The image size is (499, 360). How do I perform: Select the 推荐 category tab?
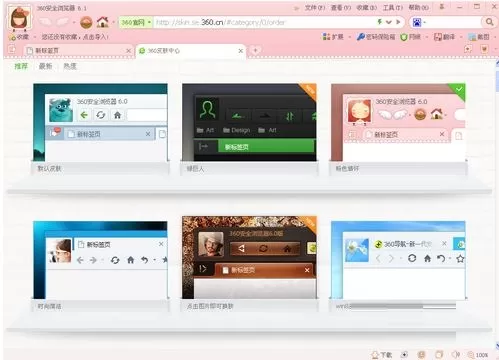21,66
